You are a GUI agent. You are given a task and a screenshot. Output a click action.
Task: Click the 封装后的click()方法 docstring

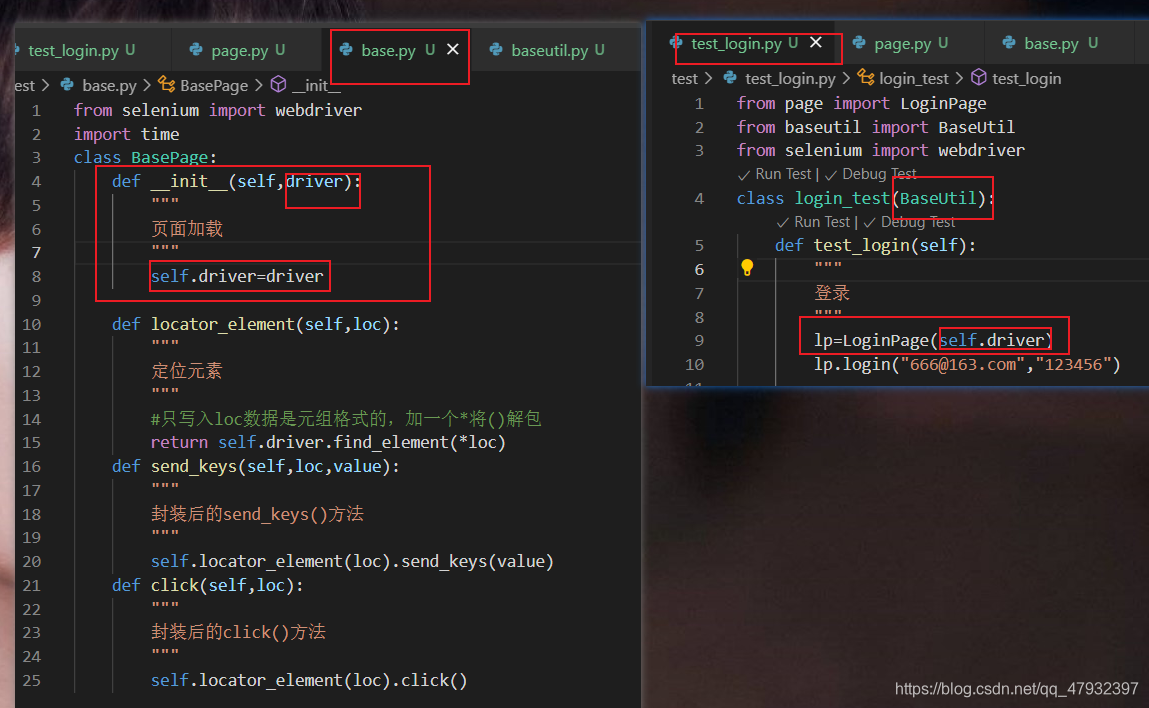(x=237, y=632)
